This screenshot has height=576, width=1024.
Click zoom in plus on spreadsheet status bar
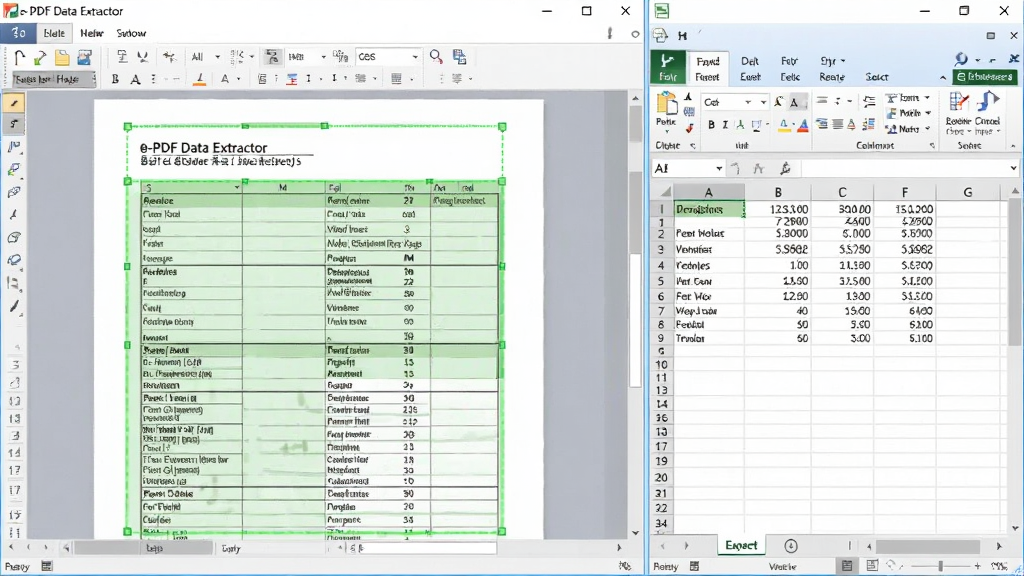coord(977,566)
